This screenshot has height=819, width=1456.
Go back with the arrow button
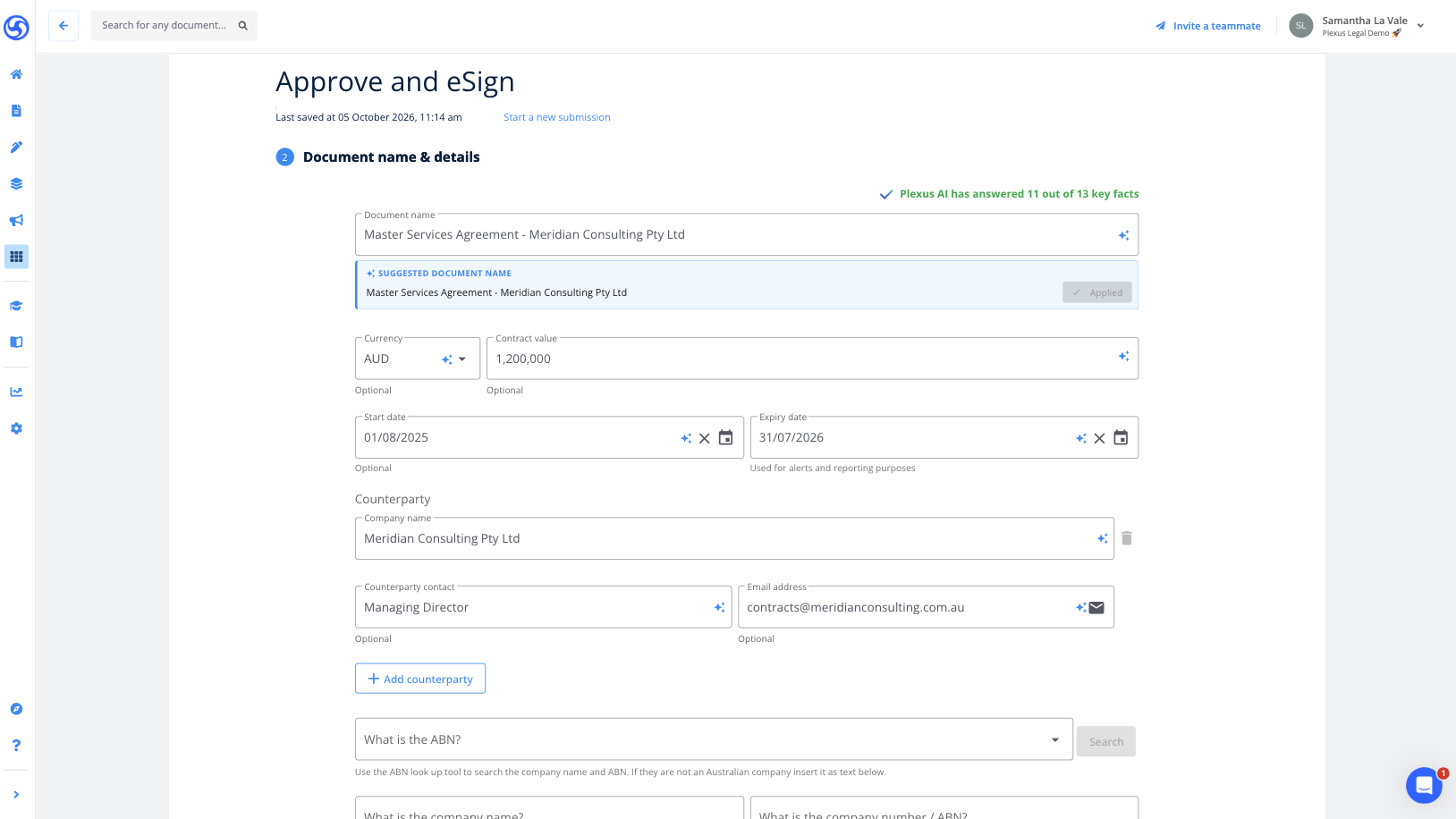pos(63,25)
